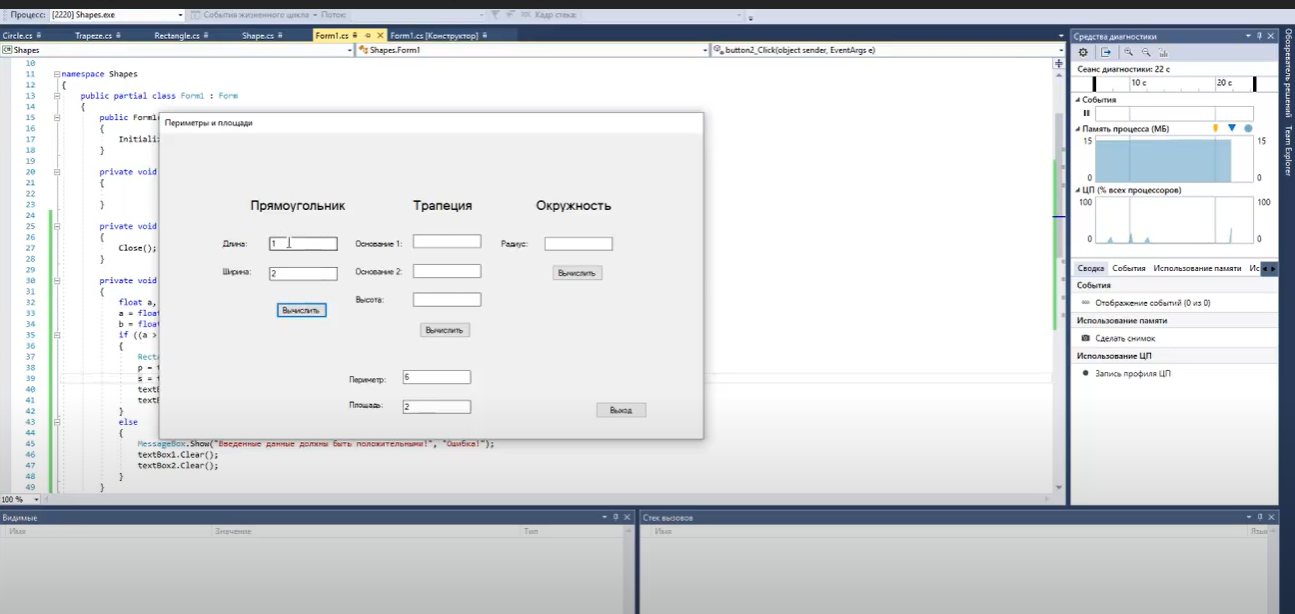The width and height of the screenshot is (1295, 614).
Task: Click the zoom out magnifier in diagnostics
Action: [x=1146, y=52]
